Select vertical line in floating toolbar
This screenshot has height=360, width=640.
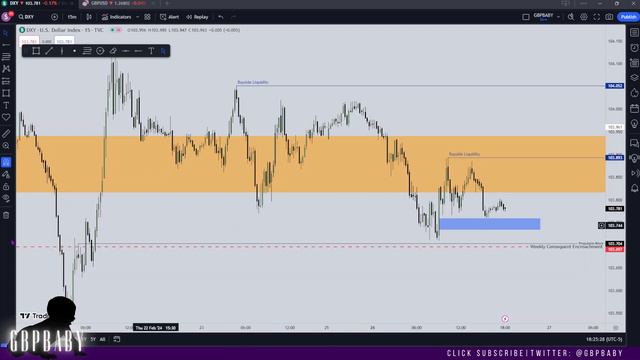coord(62,51)
